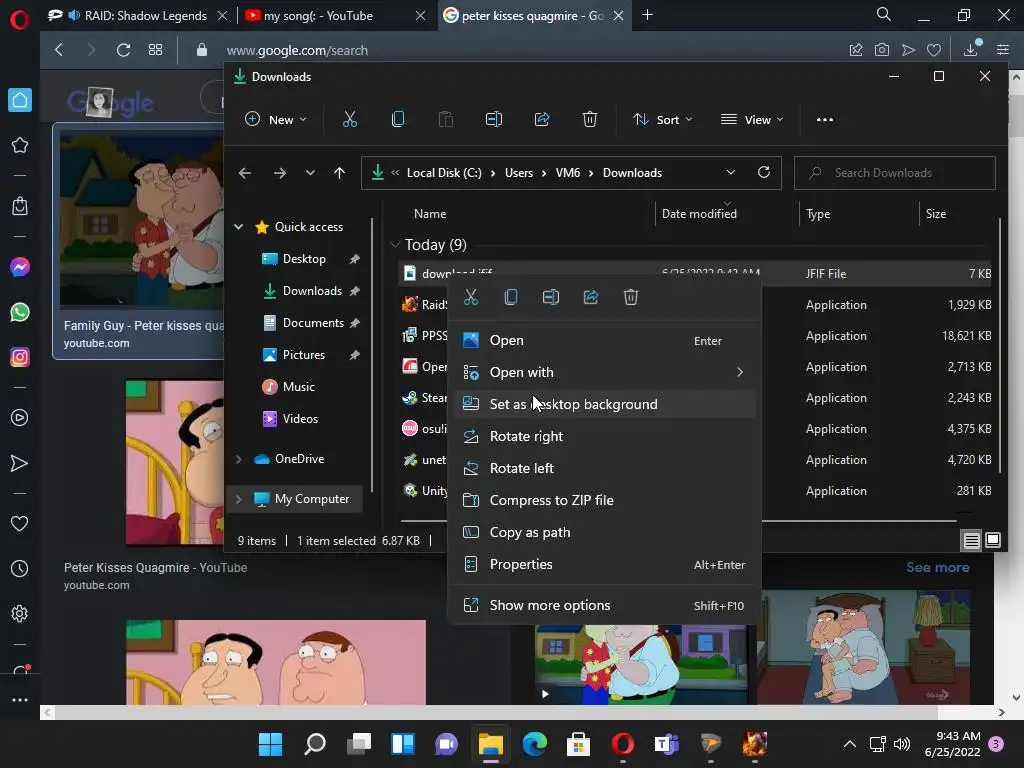Choose Rotate right
Viewport: 1024px width, 768px height.
pos(605,436)
